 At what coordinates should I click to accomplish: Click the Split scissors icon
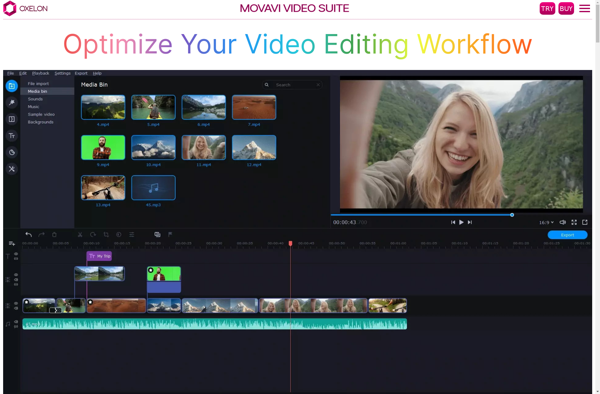point(80,234)
